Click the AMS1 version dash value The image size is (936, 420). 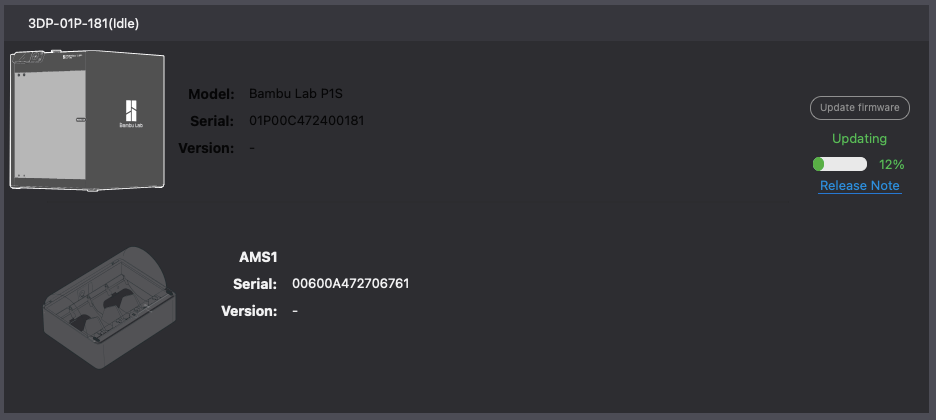click(295, 311)
